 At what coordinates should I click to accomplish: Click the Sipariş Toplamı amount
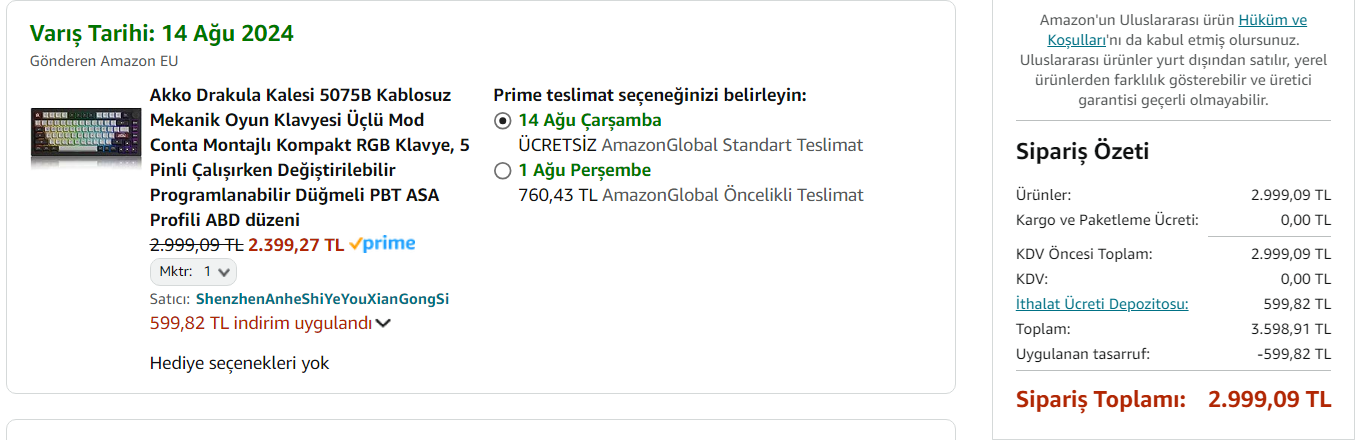tap(1269, 399)
